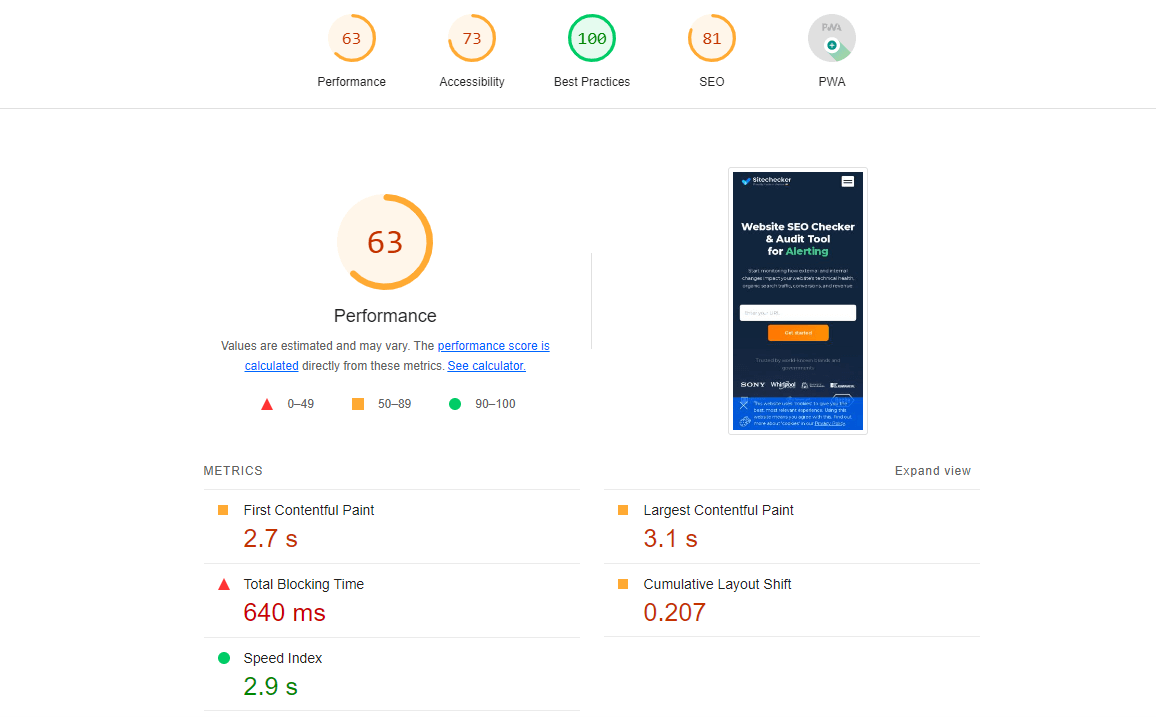
Task: Open the 'performance score is calculated' link
Action: [x=493, y=346]
